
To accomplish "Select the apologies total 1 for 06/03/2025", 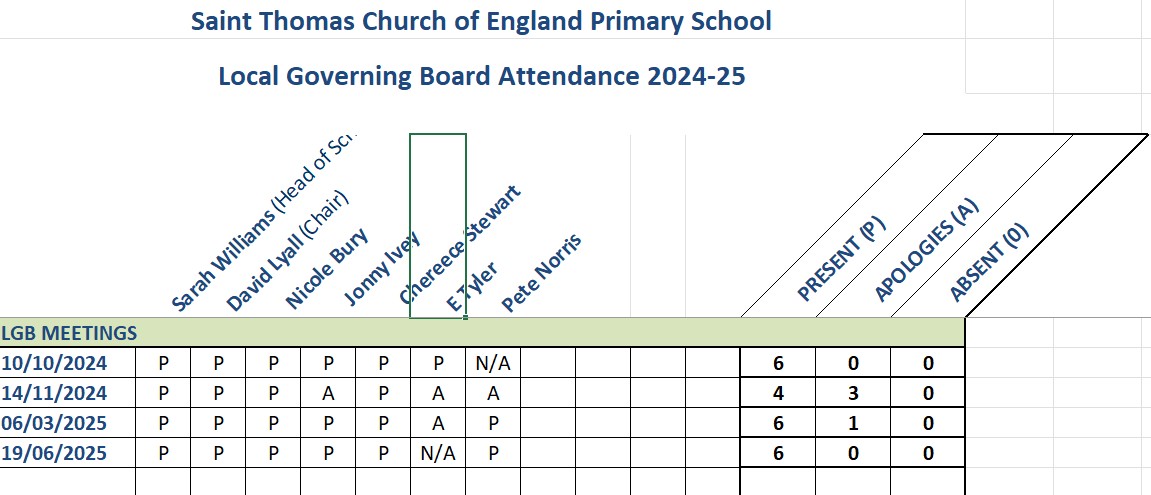I will click(853, 423).
